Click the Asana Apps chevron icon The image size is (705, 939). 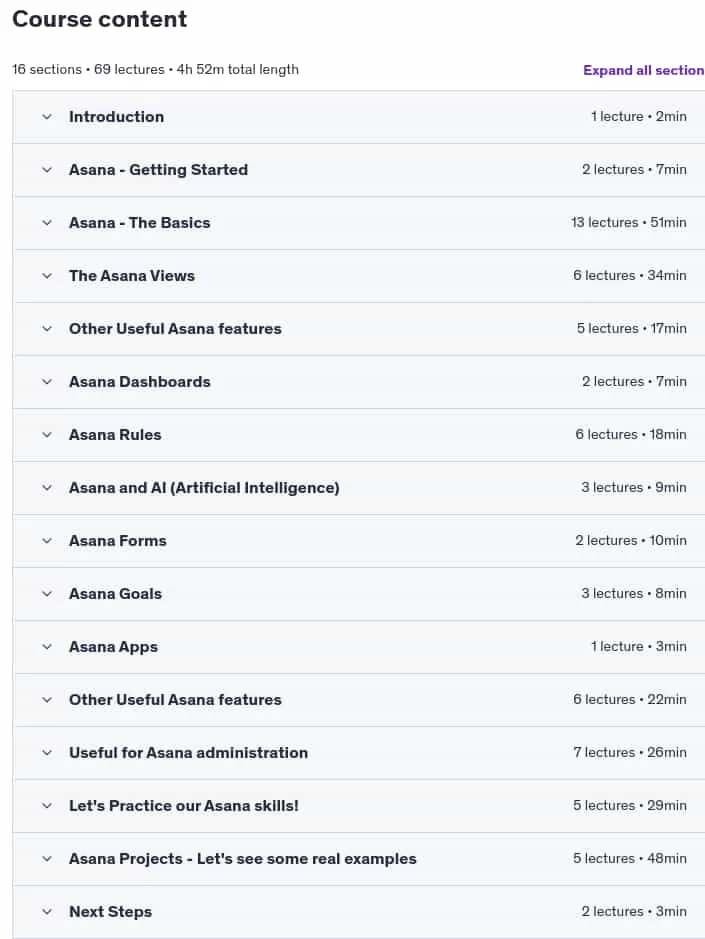47,647
